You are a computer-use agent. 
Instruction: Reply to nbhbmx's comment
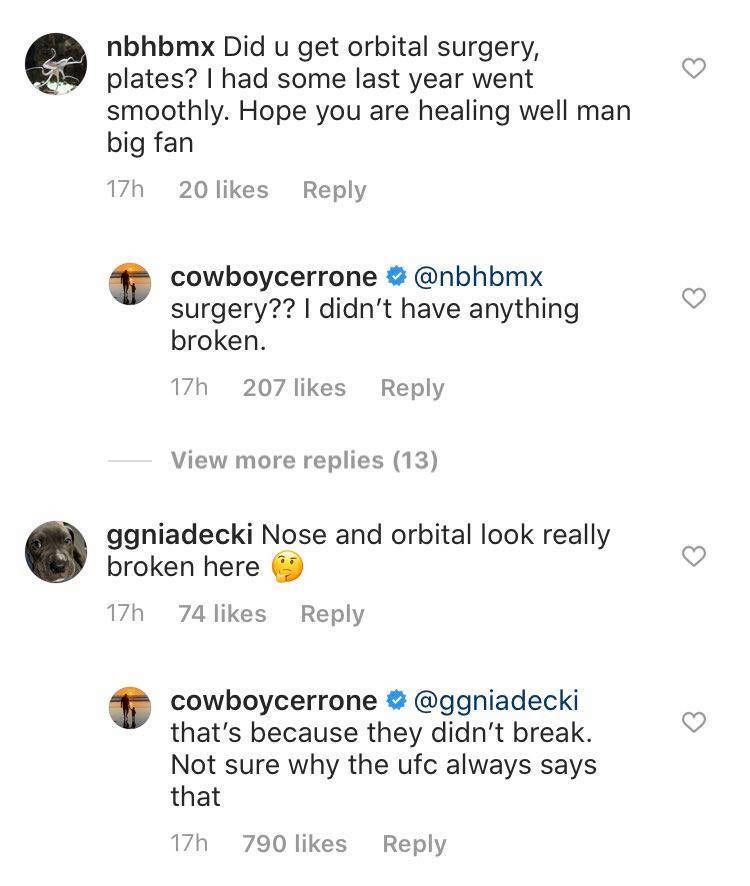[x=334, y=190]
